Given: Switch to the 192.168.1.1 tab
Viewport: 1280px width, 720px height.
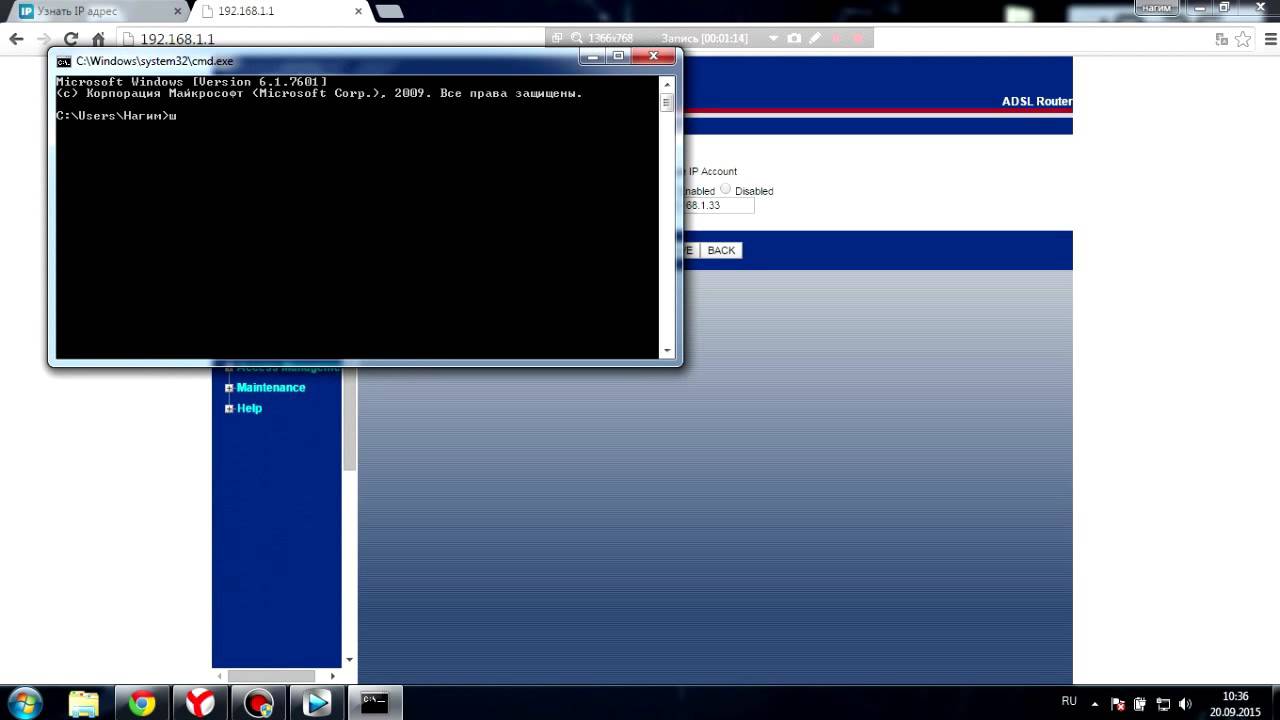Looking at the screenshot, I should pyautogui.click(x=282, y=11).
